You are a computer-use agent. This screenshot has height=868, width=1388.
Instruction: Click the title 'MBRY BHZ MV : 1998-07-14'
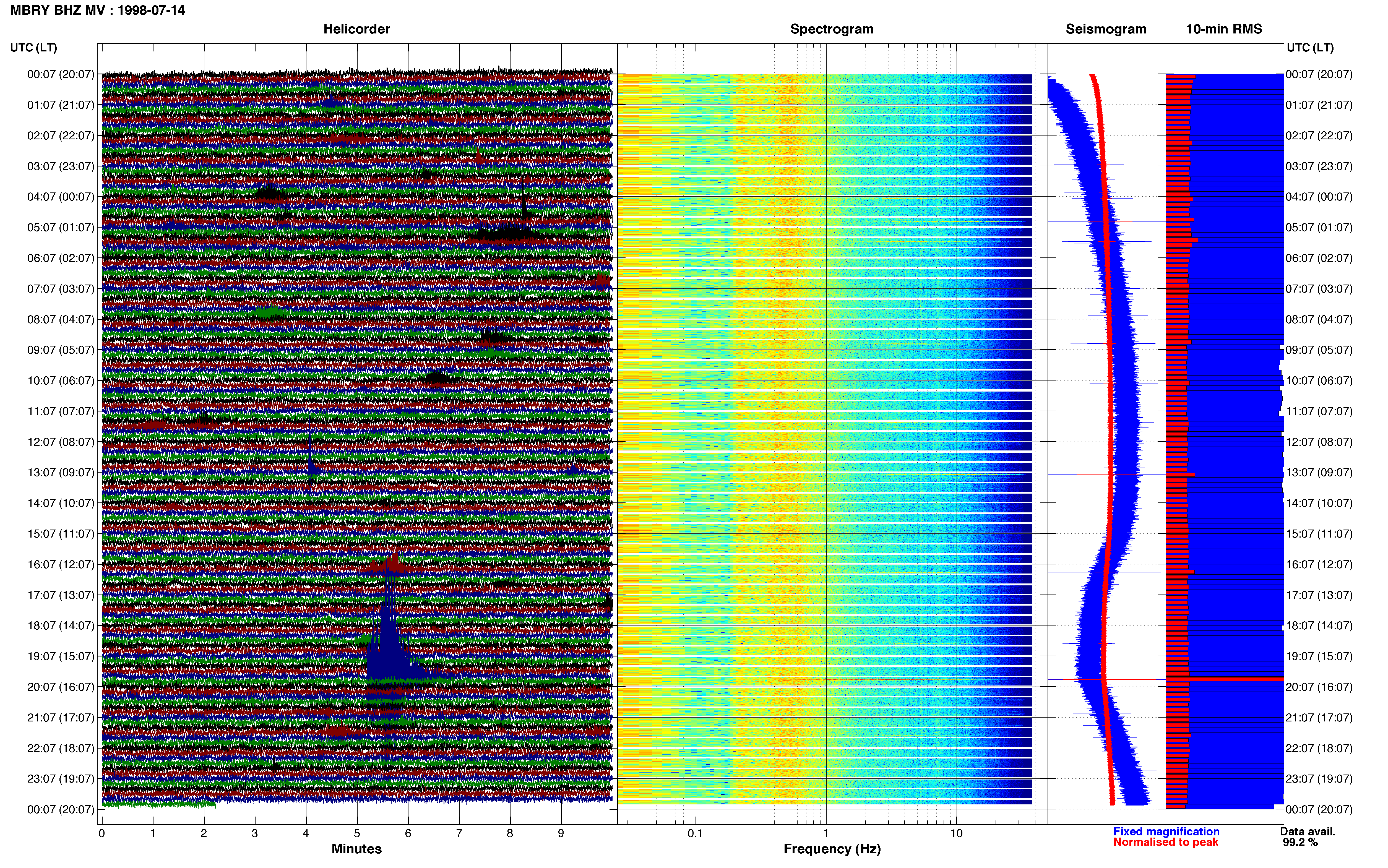[98, 10]
